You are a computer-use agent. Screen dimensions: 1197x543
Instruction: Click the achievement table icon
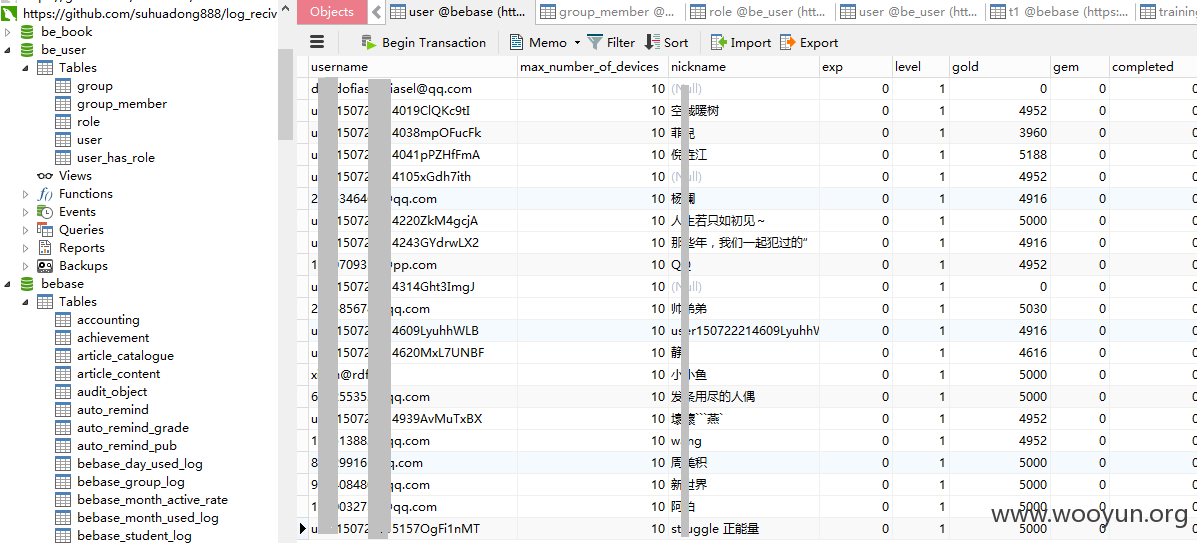coord(63,338)
